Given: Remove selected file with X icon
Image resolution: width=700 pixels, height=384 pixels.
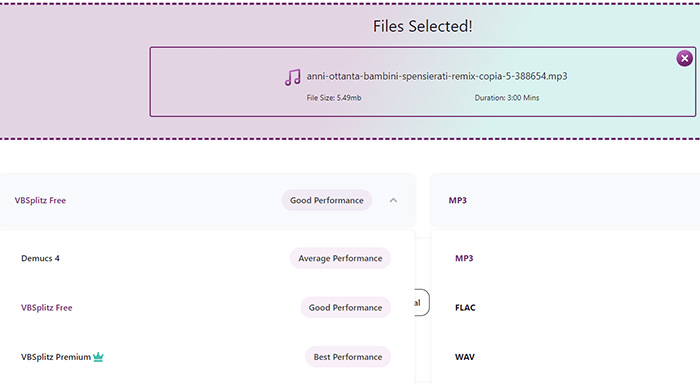Looking at the screenshot, I should coord(684,58).
